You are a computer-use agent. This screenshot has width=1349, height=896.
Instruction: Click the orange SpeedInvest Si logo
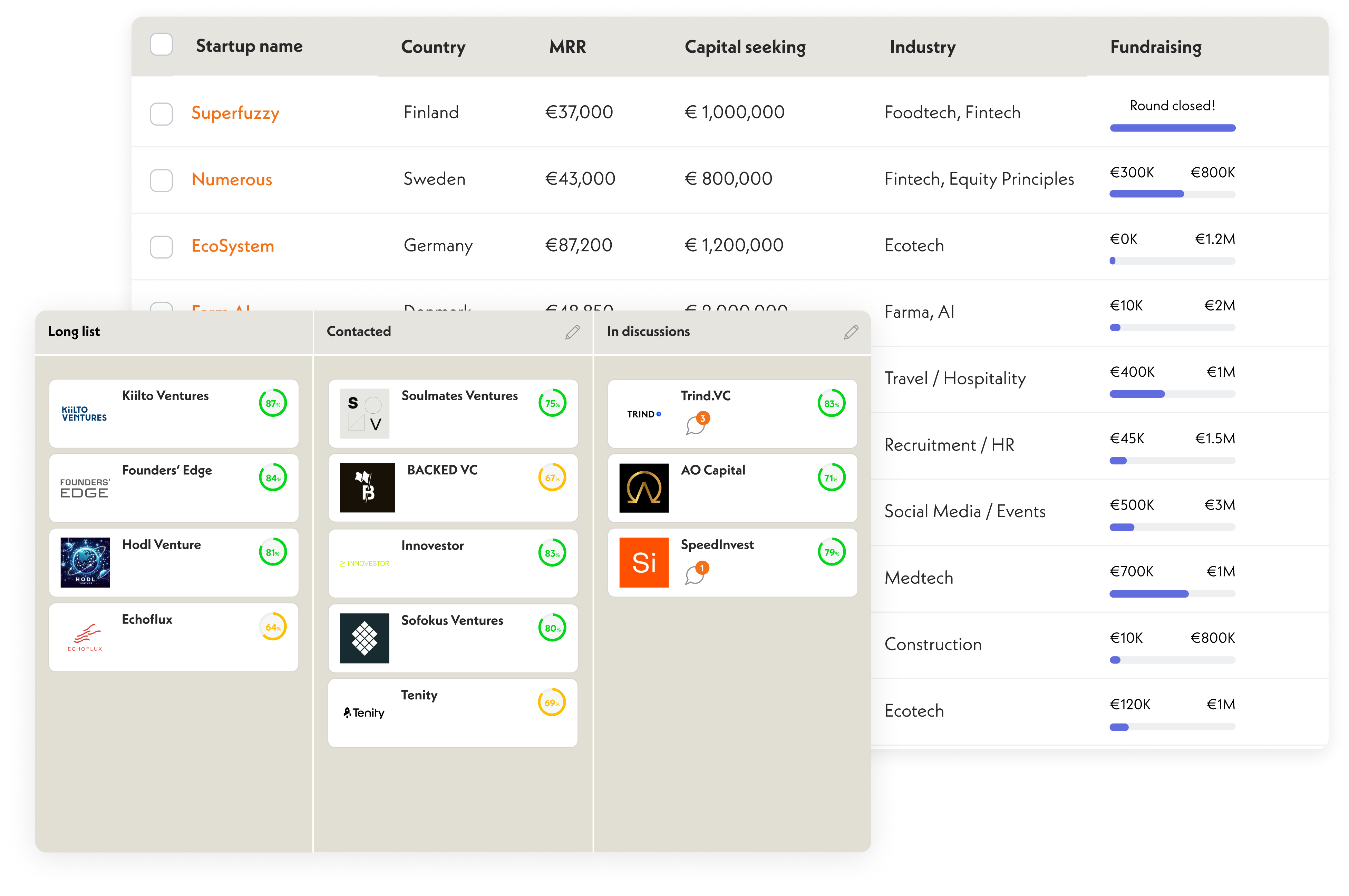click(644, 562)
